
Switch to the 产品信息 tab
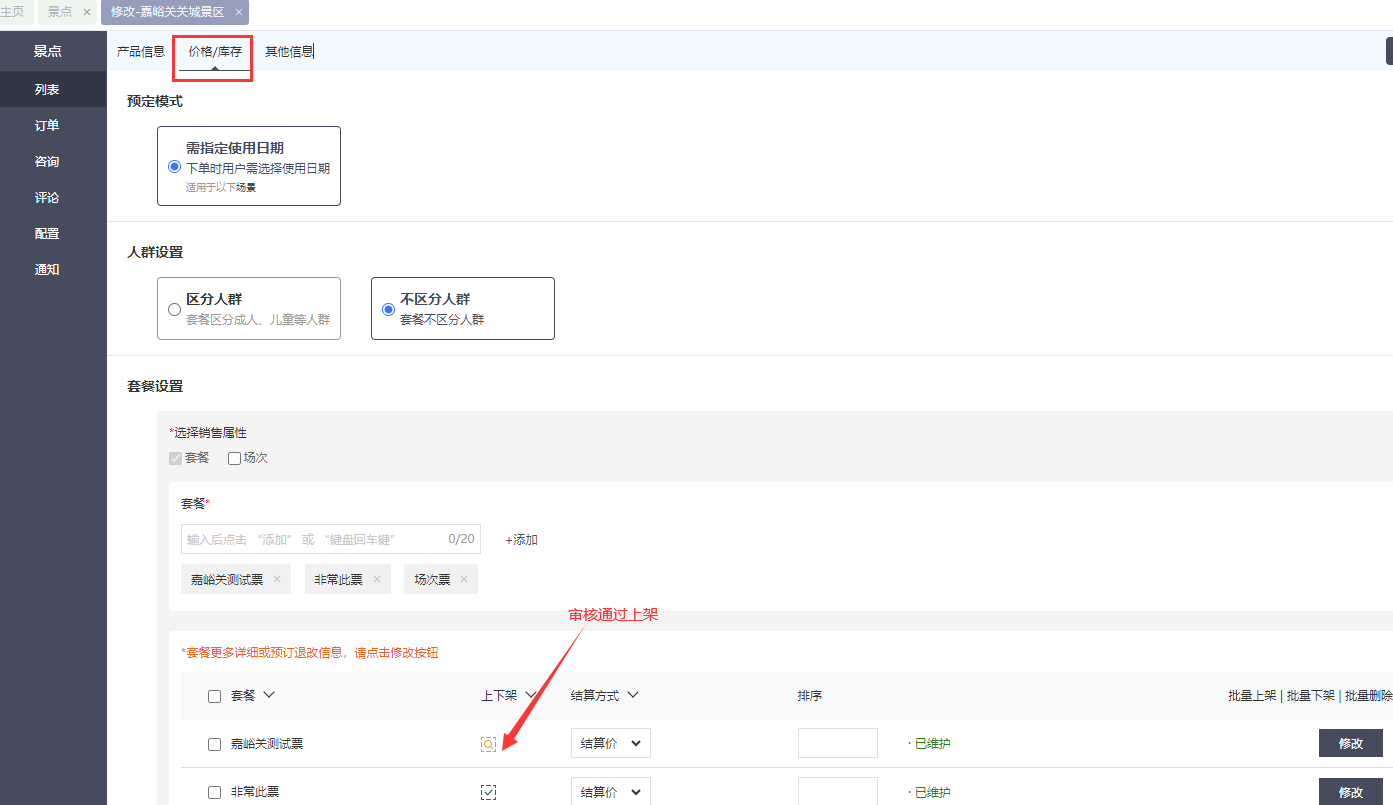point(141,51)
